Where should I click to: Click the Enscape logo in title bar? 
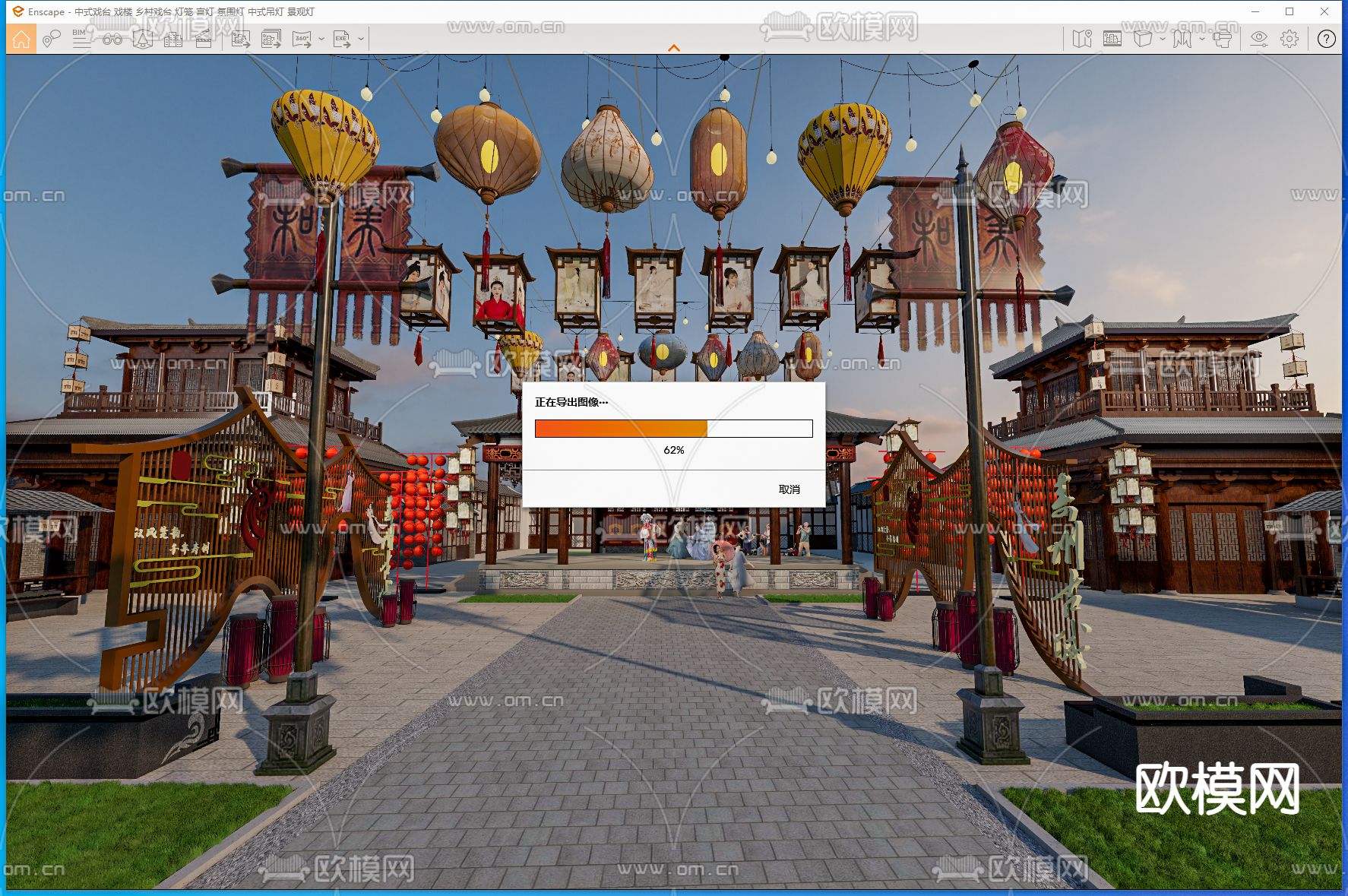click(18, 11)
